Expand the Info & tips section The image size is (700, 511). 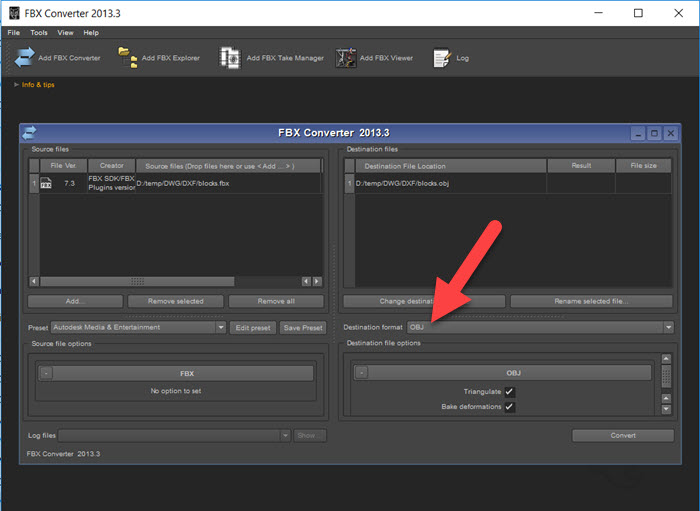coord(34,84)
